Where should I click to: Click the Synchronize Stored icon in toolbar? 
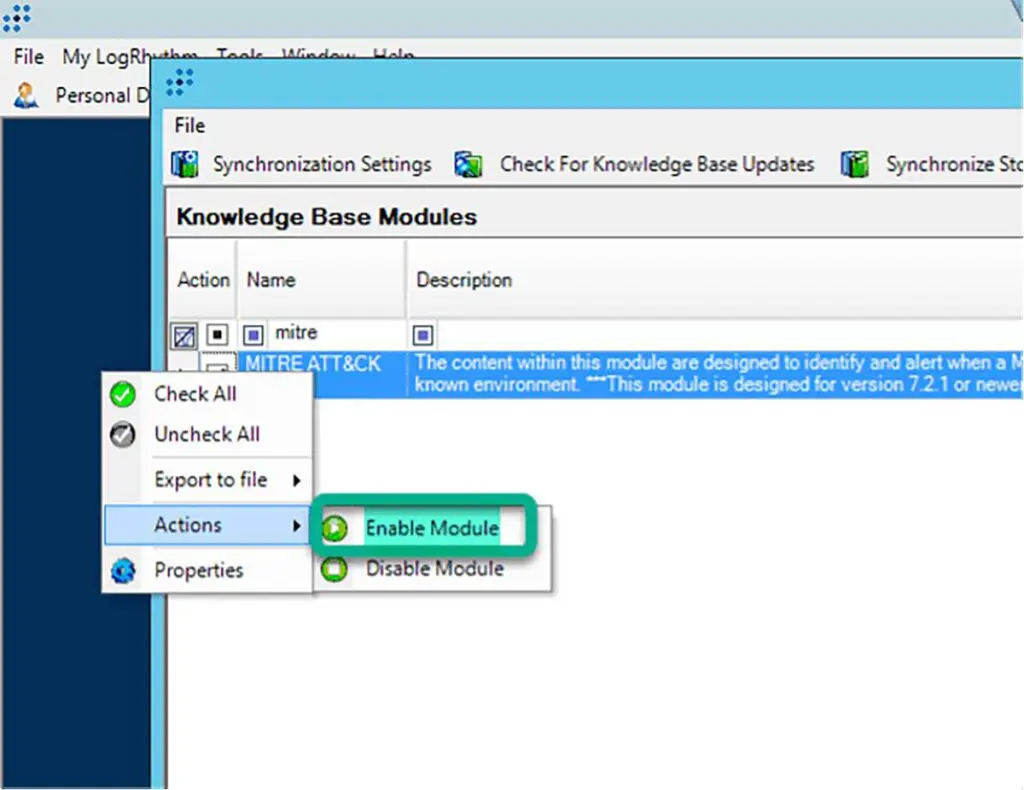[854, 165]
